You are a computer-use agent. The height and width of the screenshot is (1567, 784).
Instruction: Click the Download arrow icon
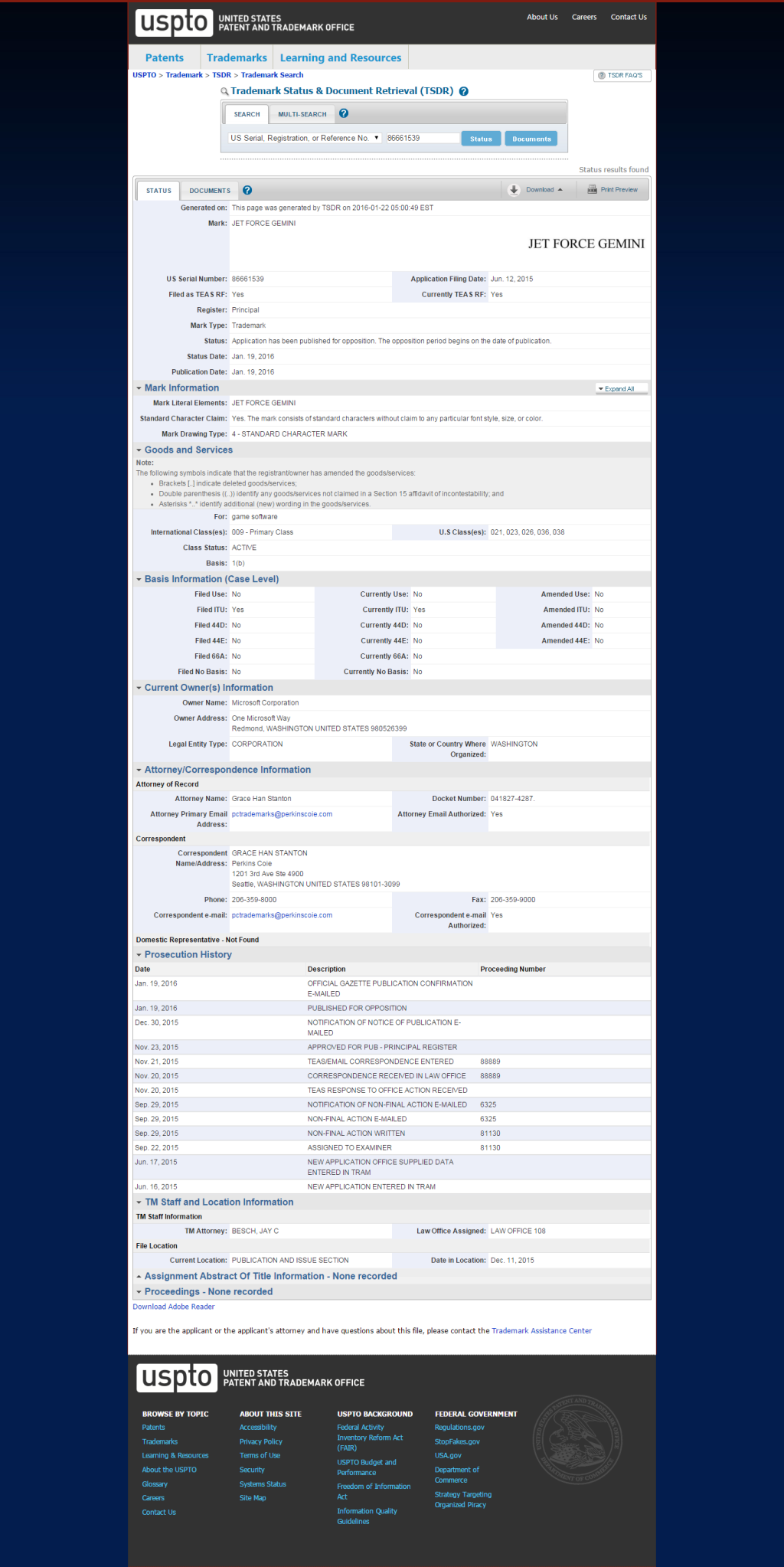point(514,190)
